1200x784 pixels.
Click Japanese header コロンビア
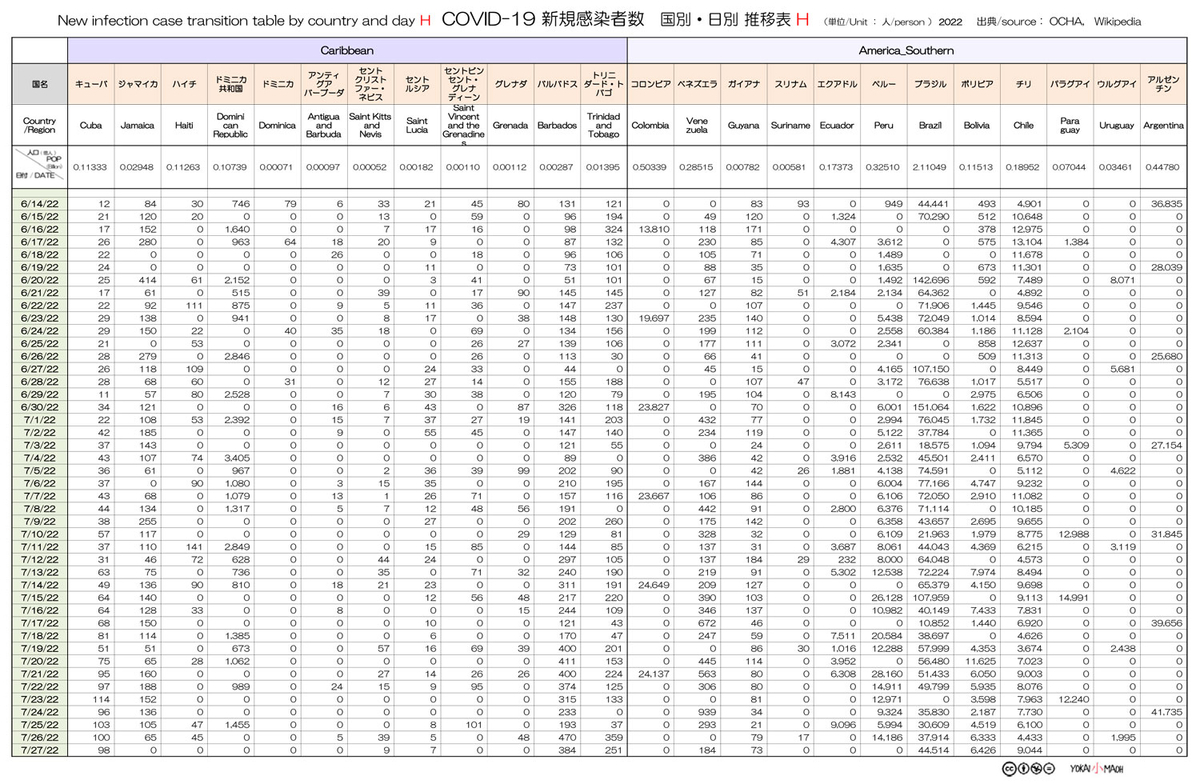pyautogui.click(x=651, y=86)
